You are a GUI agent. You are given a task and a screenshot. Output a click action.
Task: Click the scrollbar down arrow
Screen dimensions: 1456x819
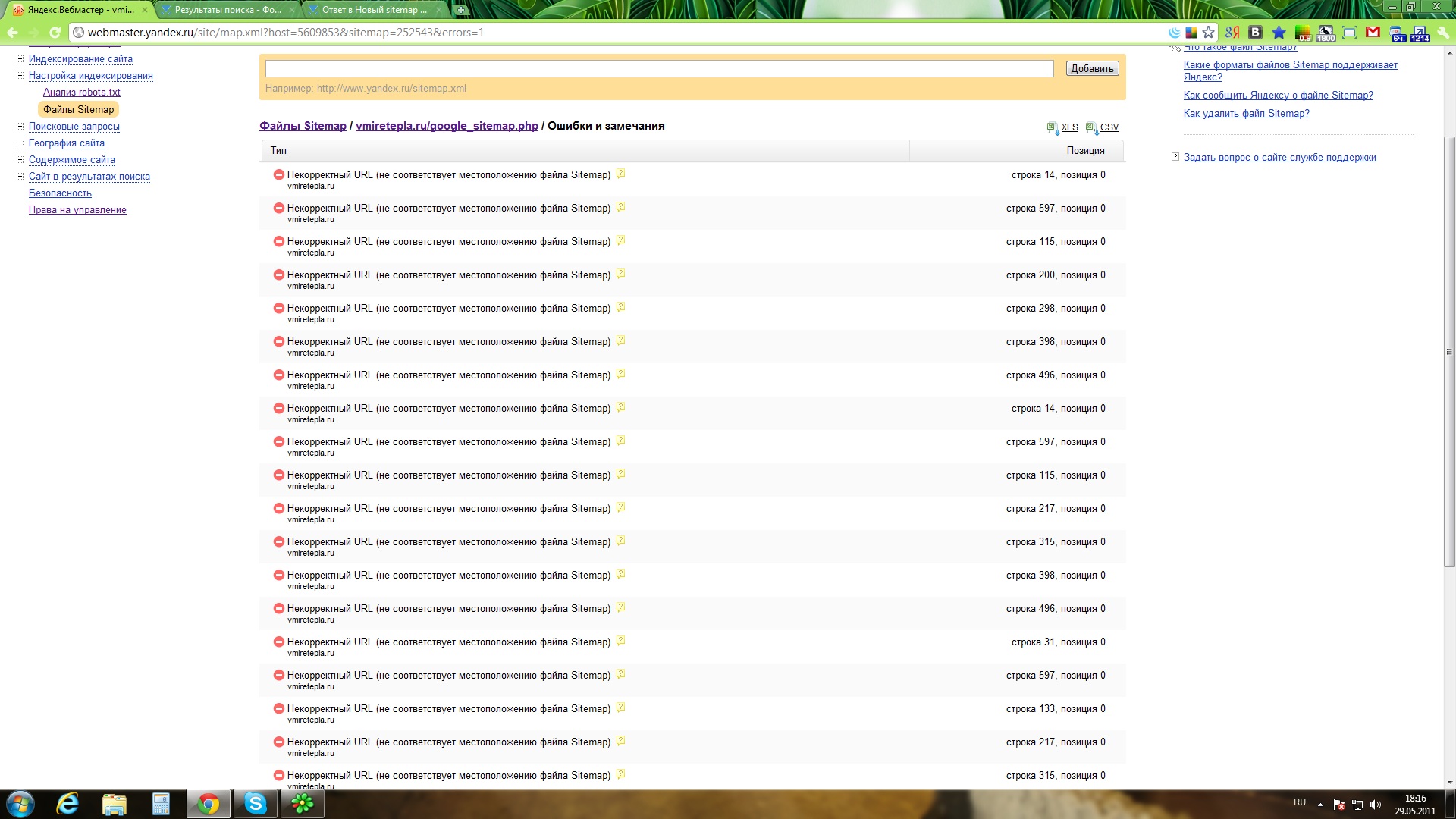(1449, 782)
